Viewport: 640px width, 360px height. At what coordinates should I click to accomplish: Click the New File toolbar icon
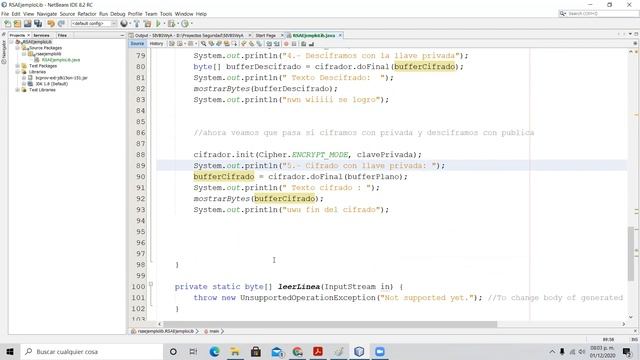click(x=7, y=24)
